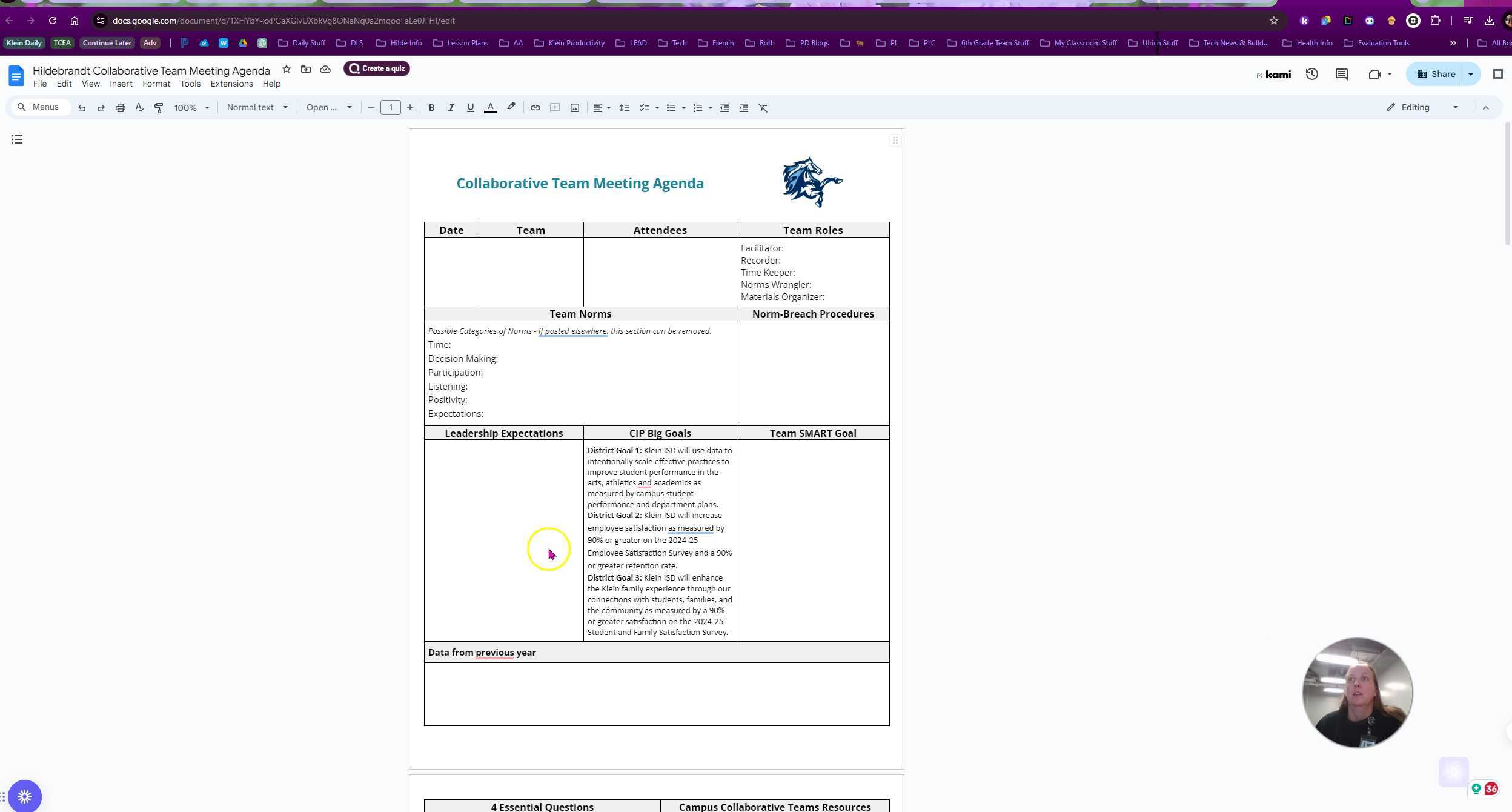Expand the Share options arrow
The height and width of the screenshot is (812, 1512).
click(x=1471, y=74)
